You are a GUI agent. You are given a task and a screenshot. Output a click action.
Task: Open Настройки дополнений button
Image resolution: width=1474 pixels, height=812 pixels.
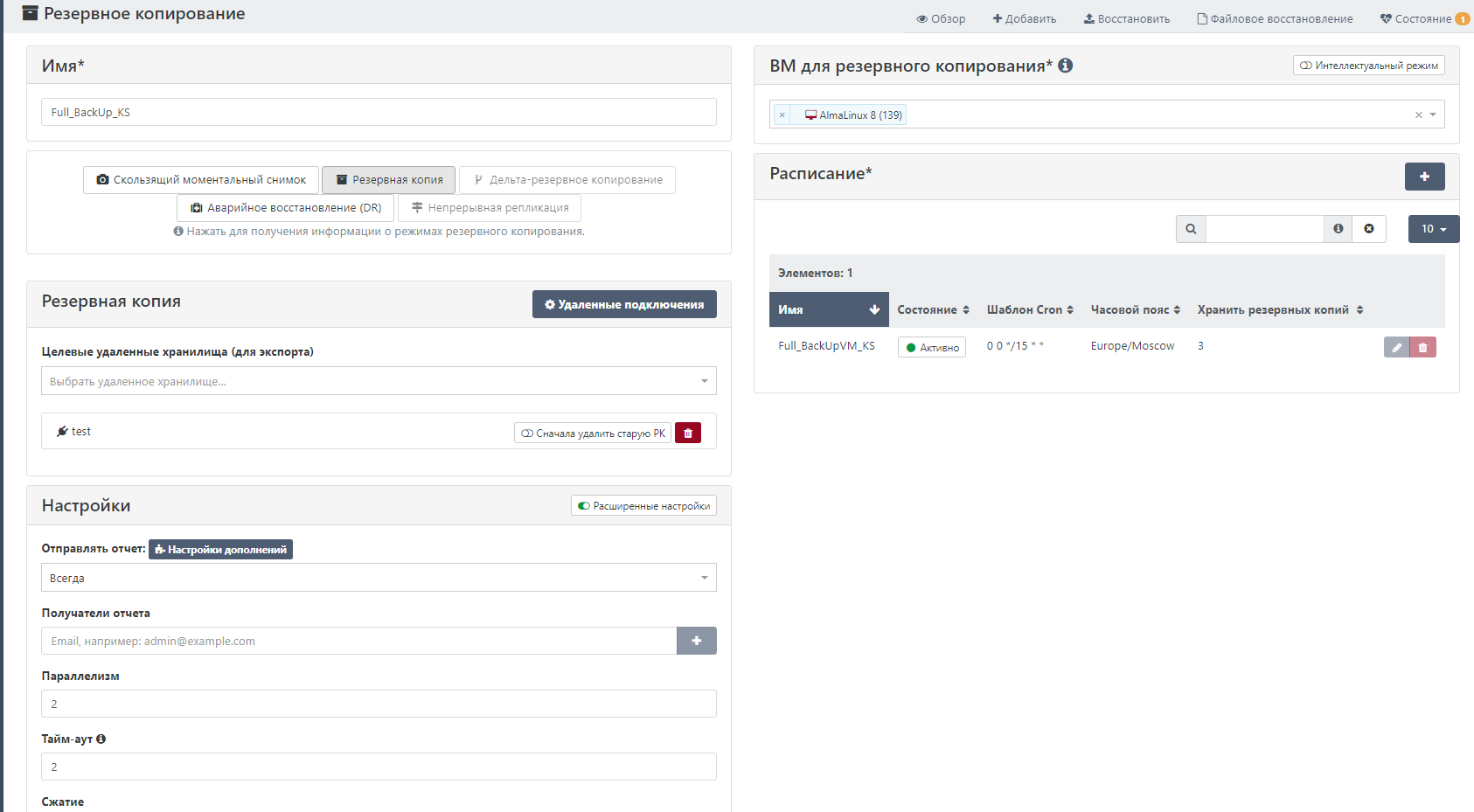(220, 549)
